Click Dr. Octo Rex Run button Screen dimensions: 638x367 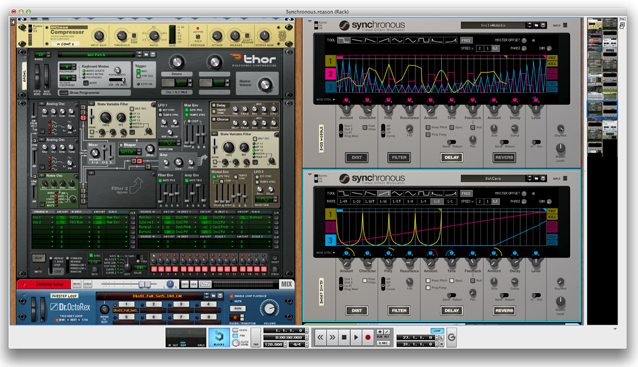(237, 309)
